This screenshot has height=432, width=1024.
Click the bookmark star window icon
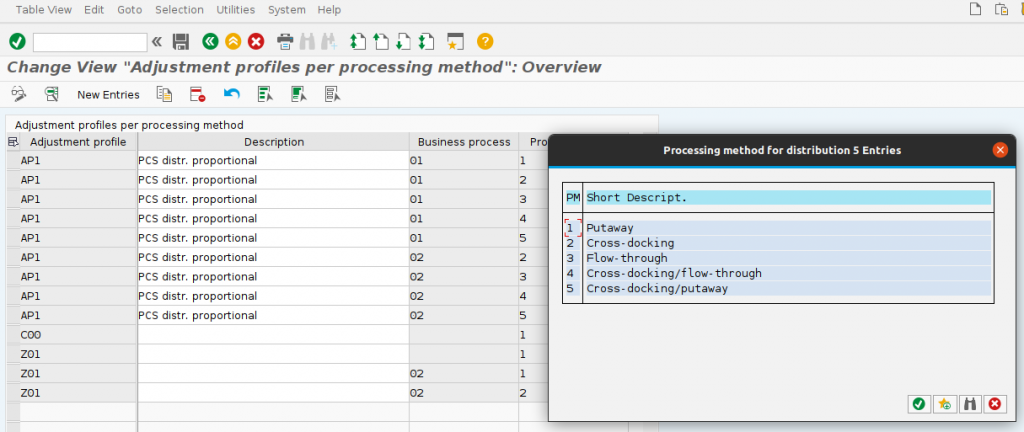point(455,42)
